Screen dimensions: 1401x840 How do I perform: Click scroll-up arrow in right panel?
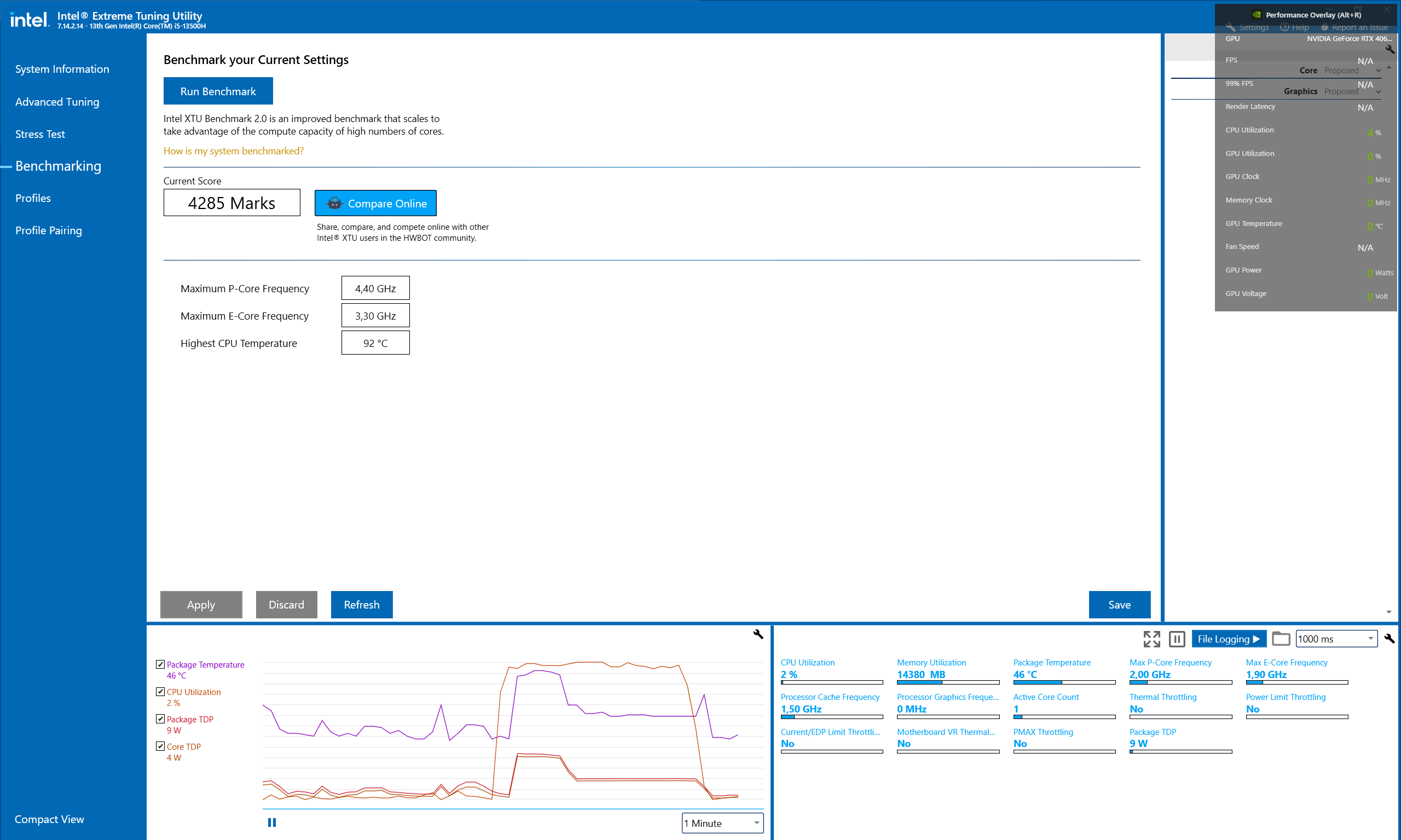[x=1389, y=67]
